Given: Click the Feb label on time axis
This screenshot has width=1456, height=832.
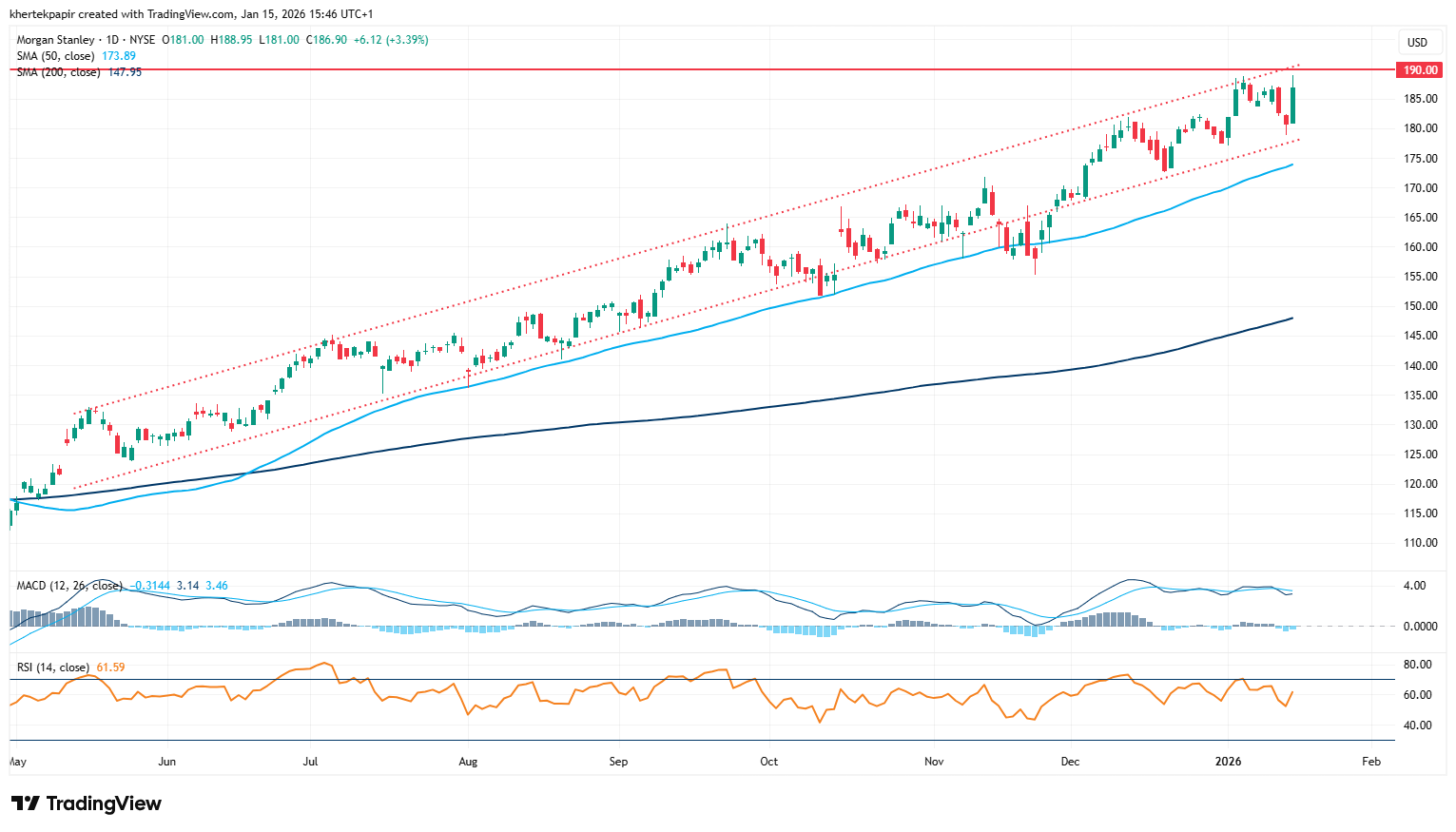Looking at the screenshot, I should pyautogui.click(x=1370, y=762).
